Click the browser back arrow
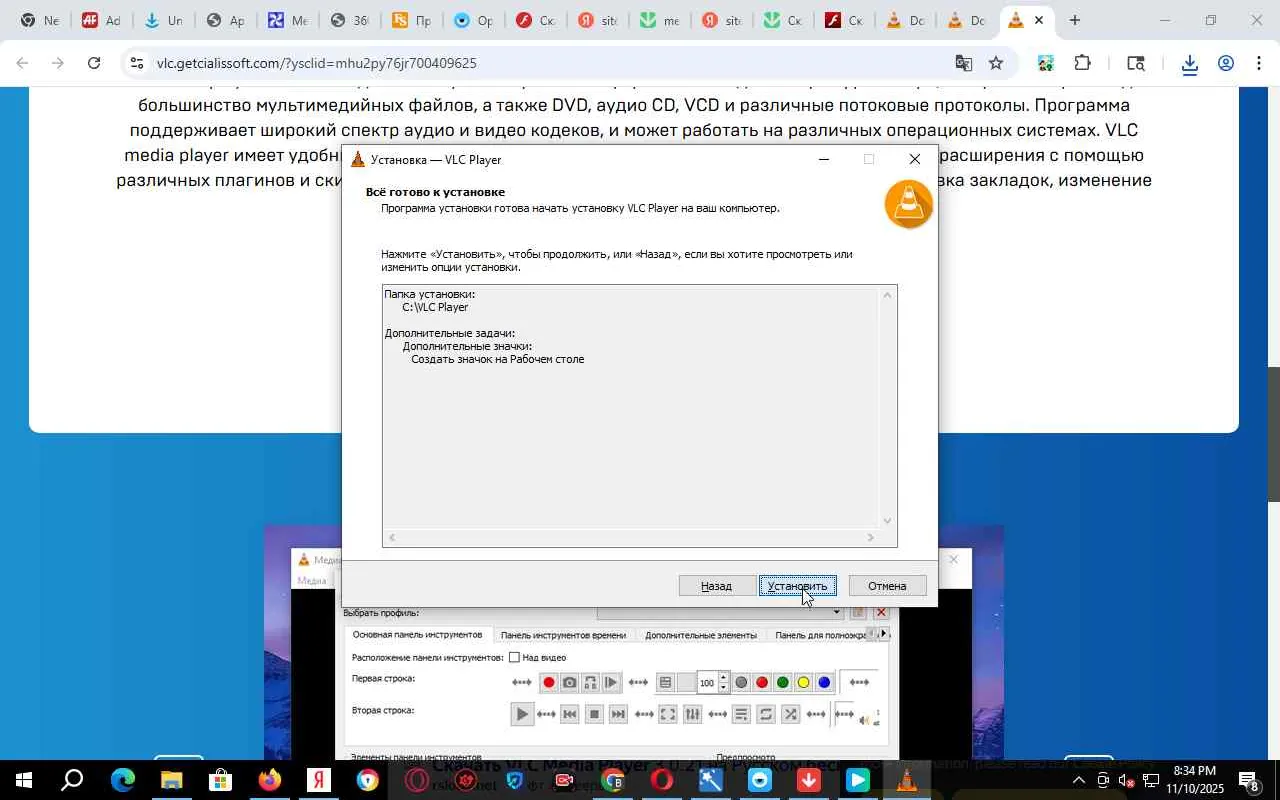The height and width of the screenshot is (800, 1280). tap(22, 63)
